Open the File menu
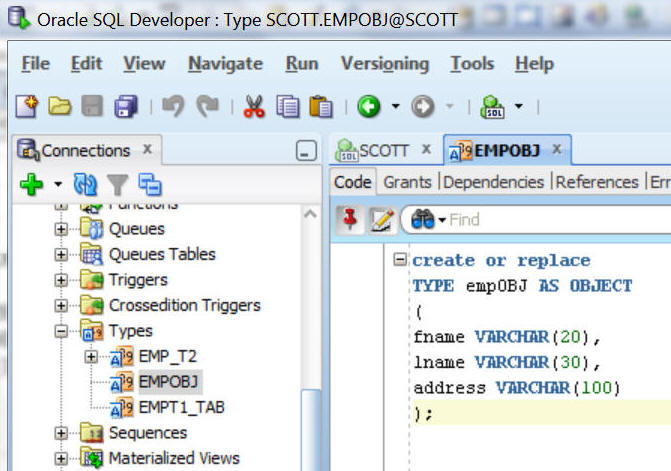The image size is (671, 471). tap(36, 64)
